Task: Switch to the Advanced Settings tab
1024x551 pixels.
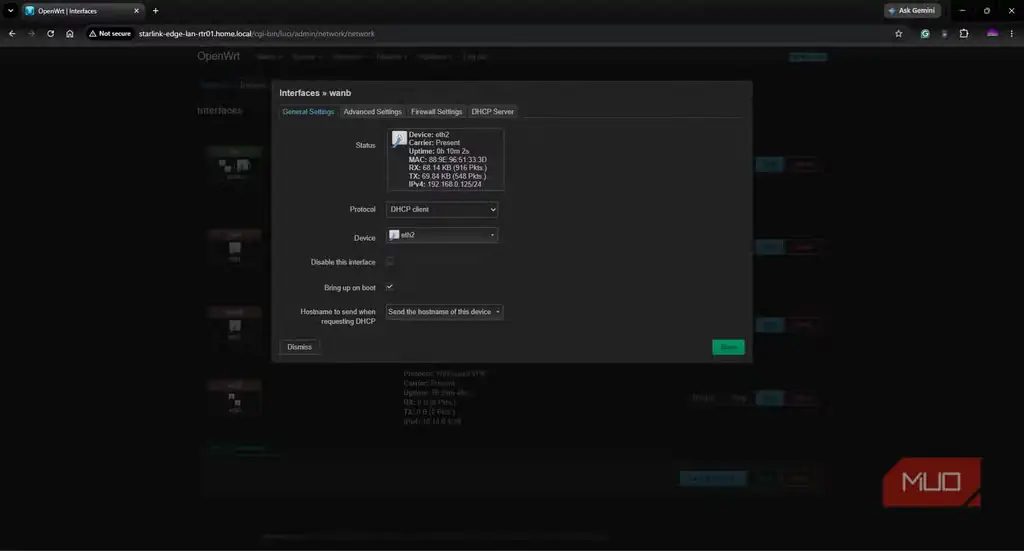Action: click(372, 112)
